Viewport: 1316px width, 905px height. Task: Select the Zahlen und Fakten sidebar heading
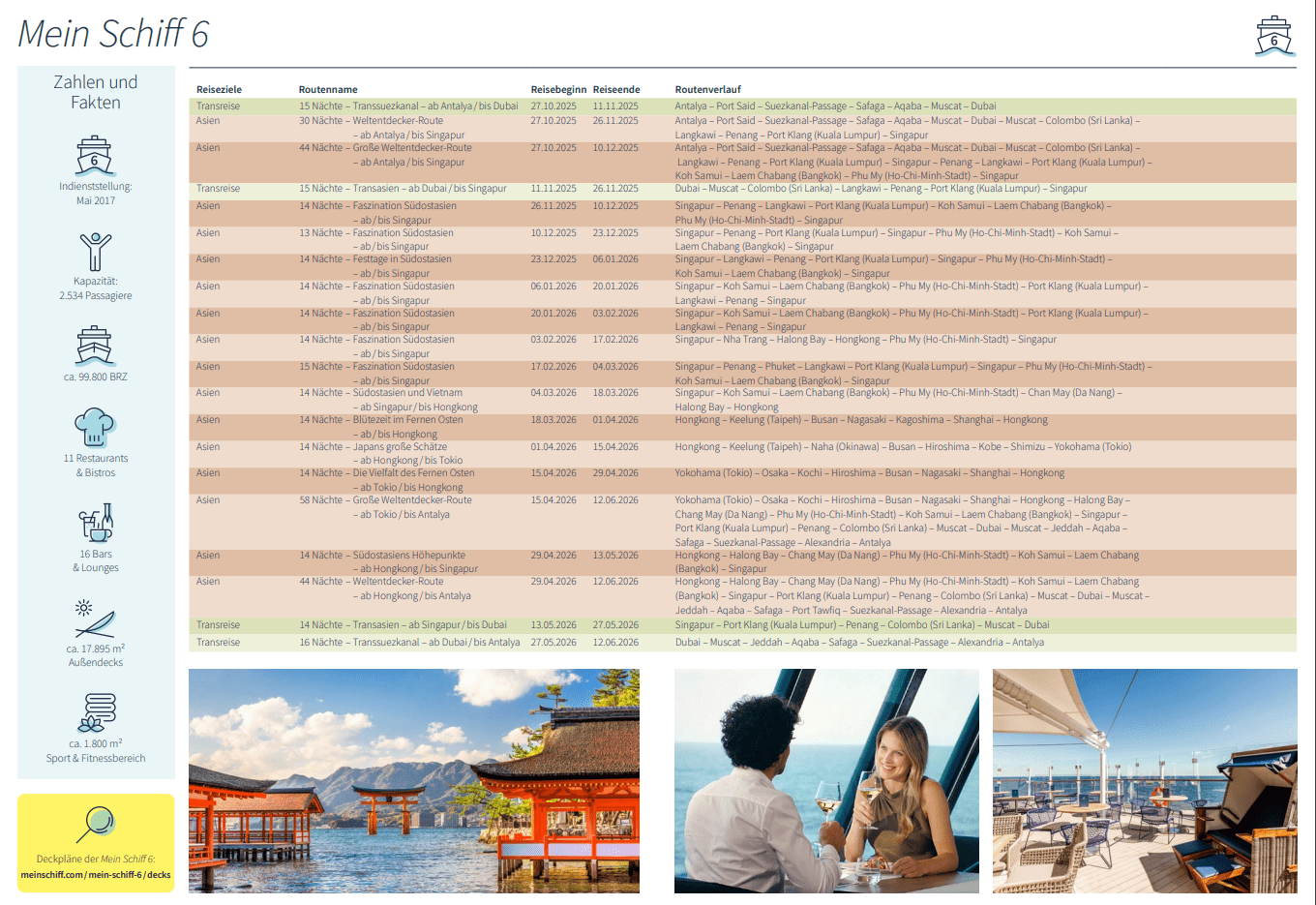[x=95, y=92]
